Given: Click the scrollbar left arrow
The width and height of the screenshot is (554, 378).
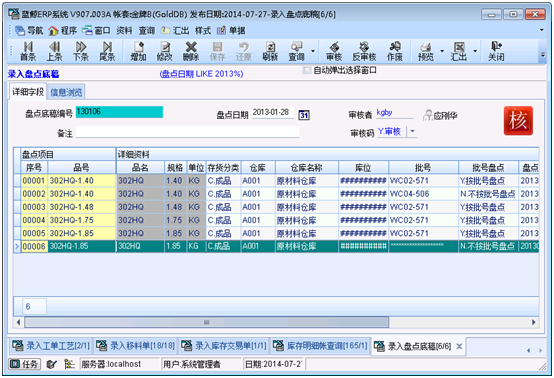Looking at the screenshot, I should tap(18, 322).
